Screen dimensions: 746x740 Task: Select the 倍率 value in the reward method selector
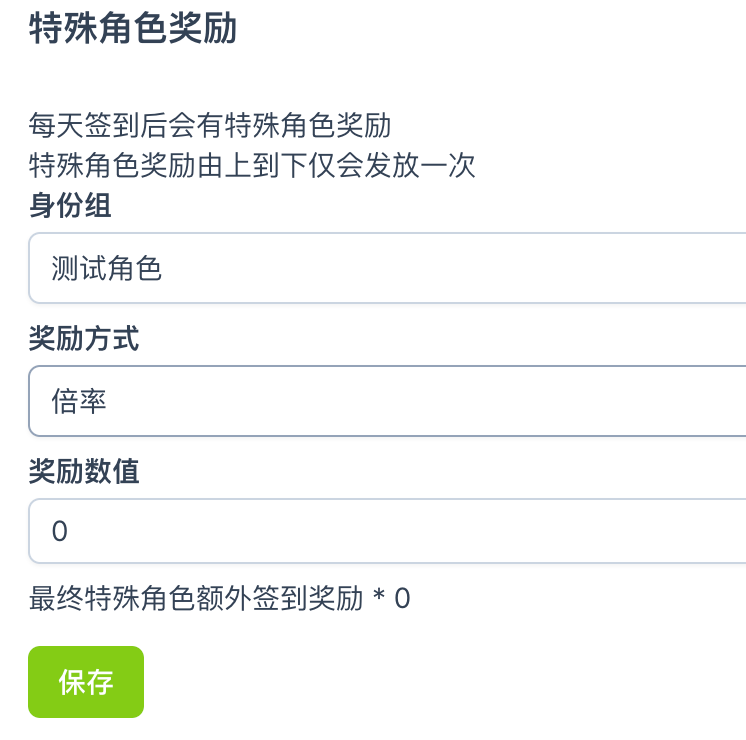[79, 401]
